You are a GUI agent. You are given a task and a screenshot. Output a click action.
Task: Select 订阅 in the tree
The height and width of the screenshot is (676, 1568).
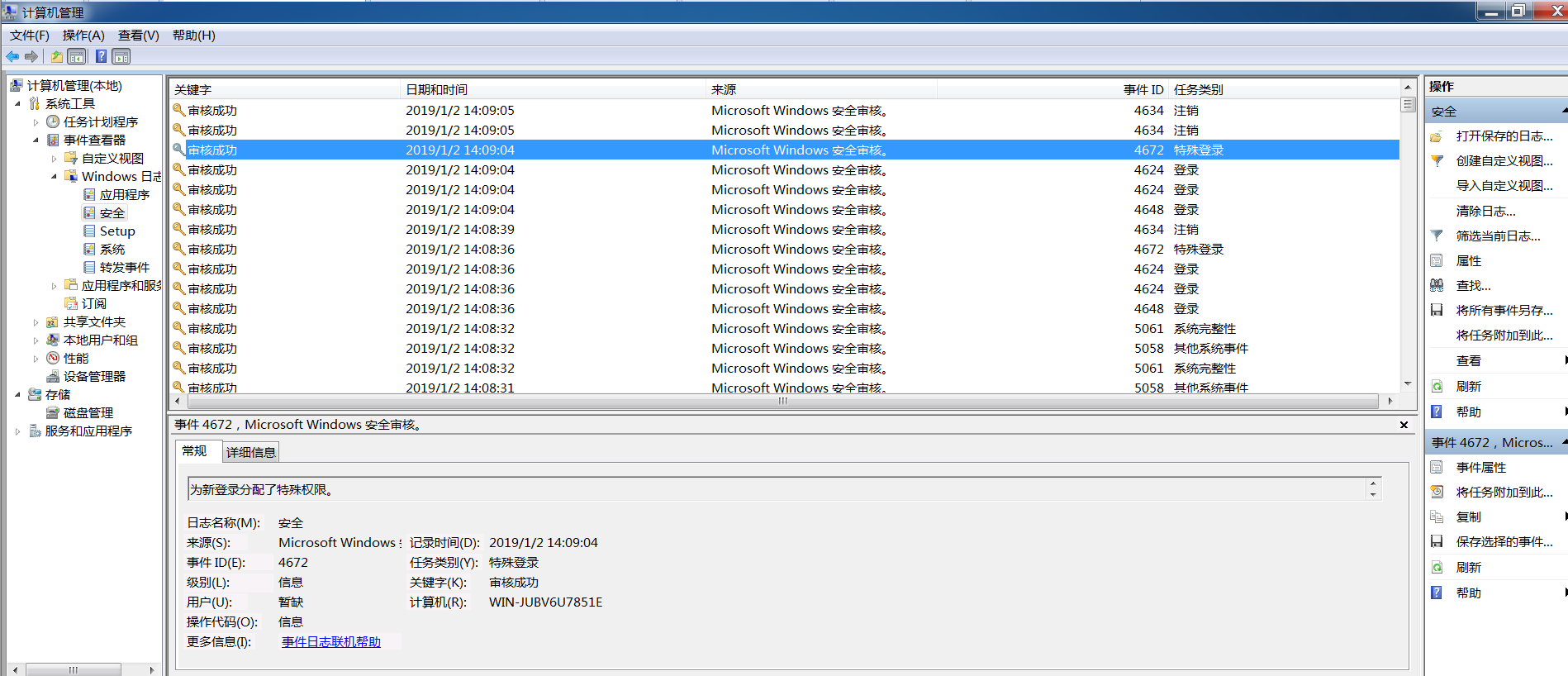point(94,303)
